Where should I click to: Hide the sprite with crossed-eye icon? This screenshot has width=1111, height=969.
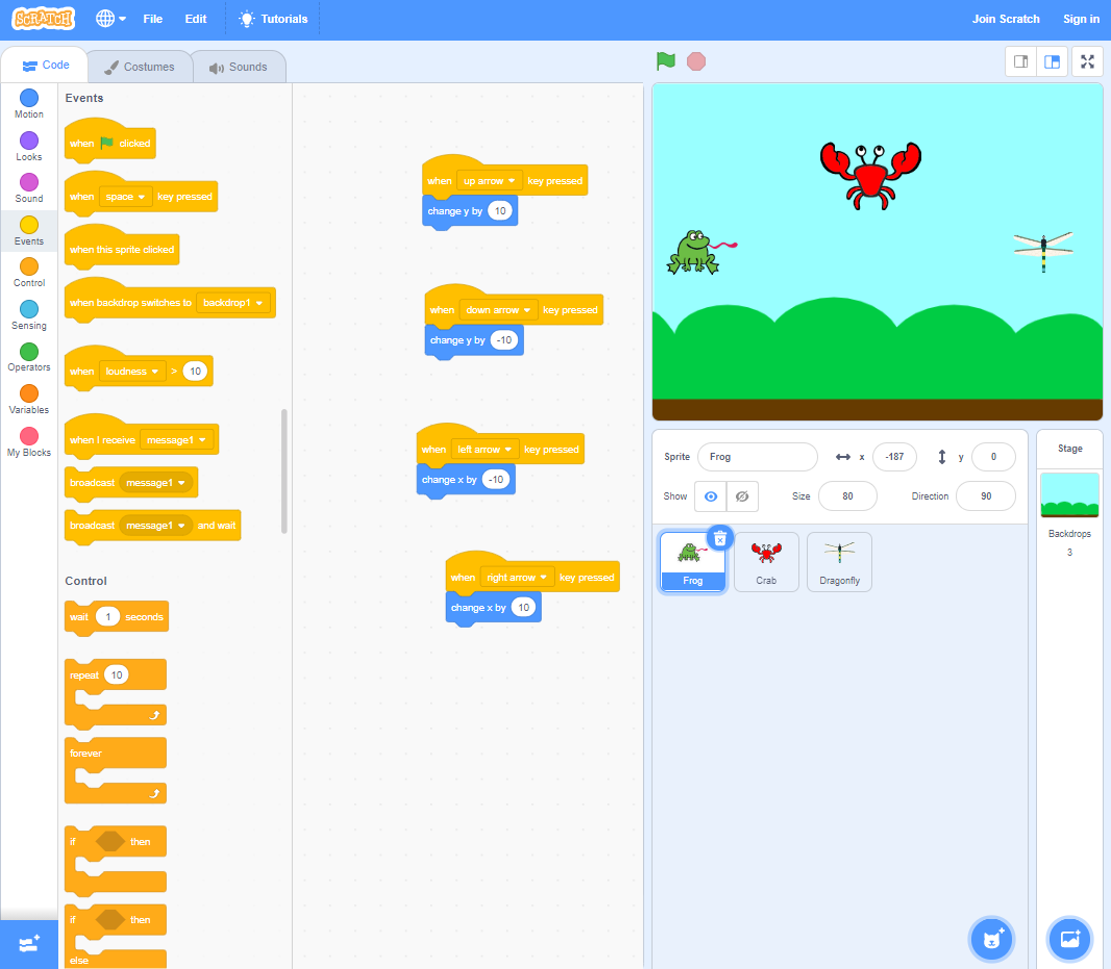tap(742, 496)
